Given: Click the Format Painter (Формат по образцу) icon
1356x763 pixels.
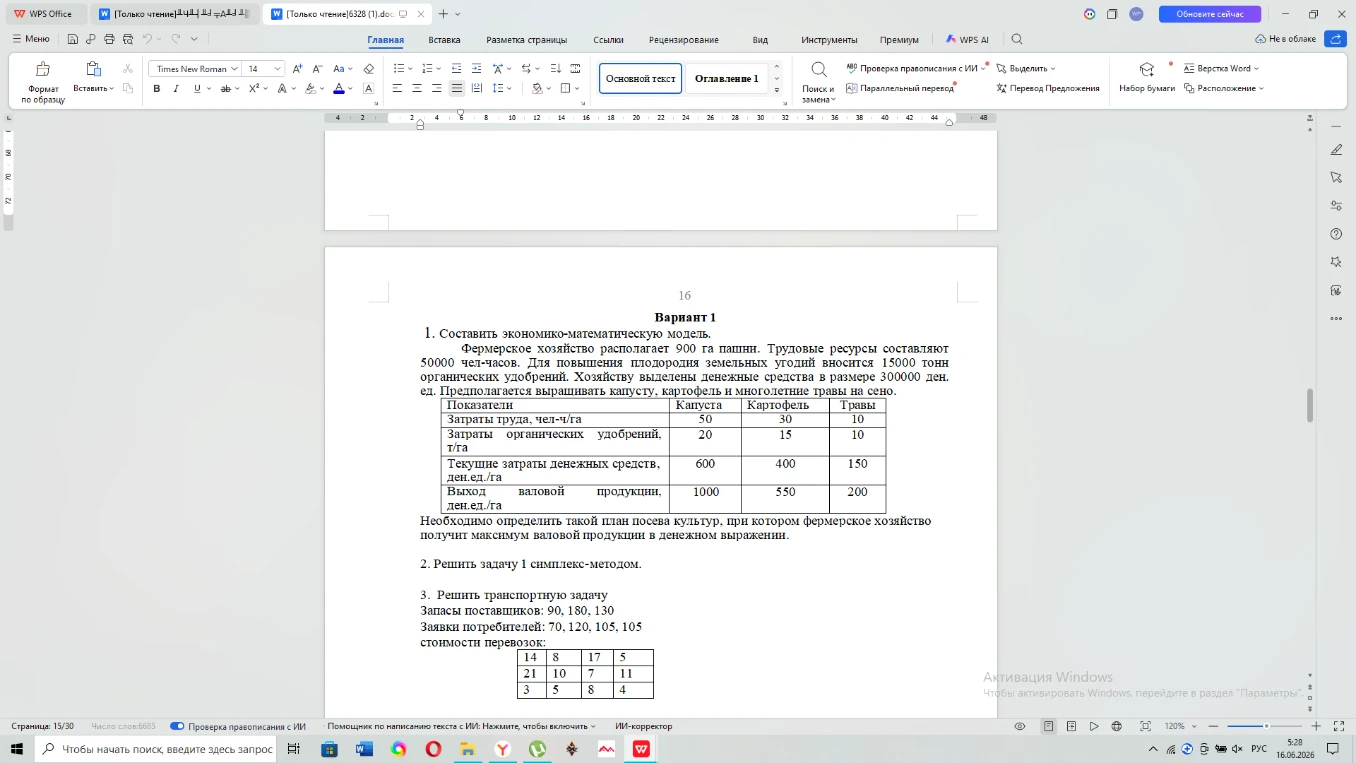Looking at the screenshot, I should point(43,69).
